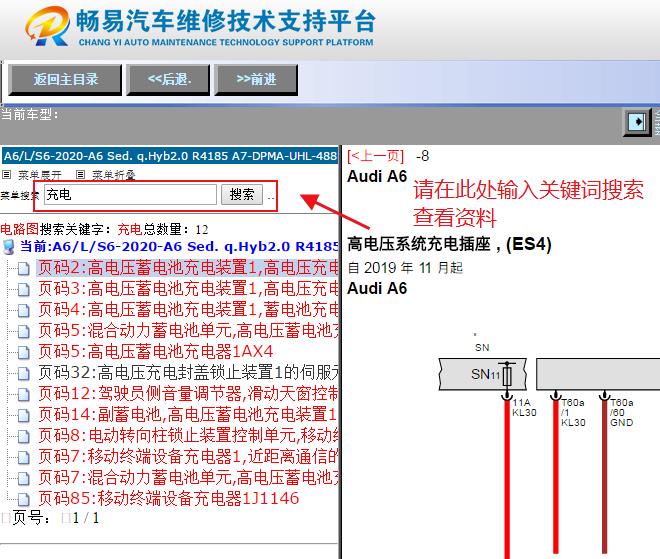Click the SN11 fuse symbol in diagram

coord(507,374)
